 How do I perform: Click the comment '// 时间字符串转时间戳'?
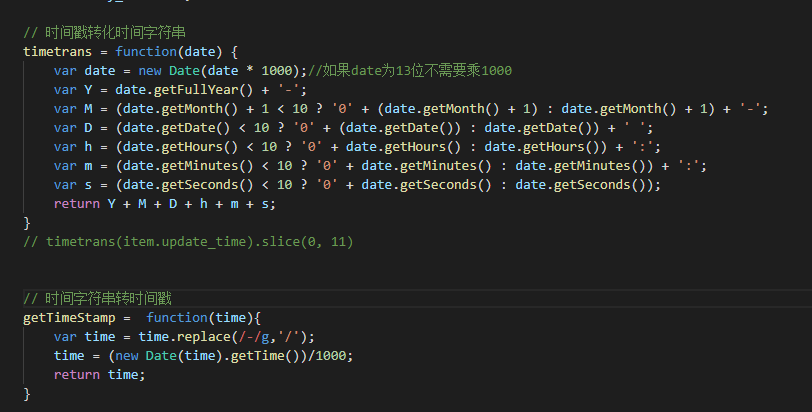coord(97,299)
